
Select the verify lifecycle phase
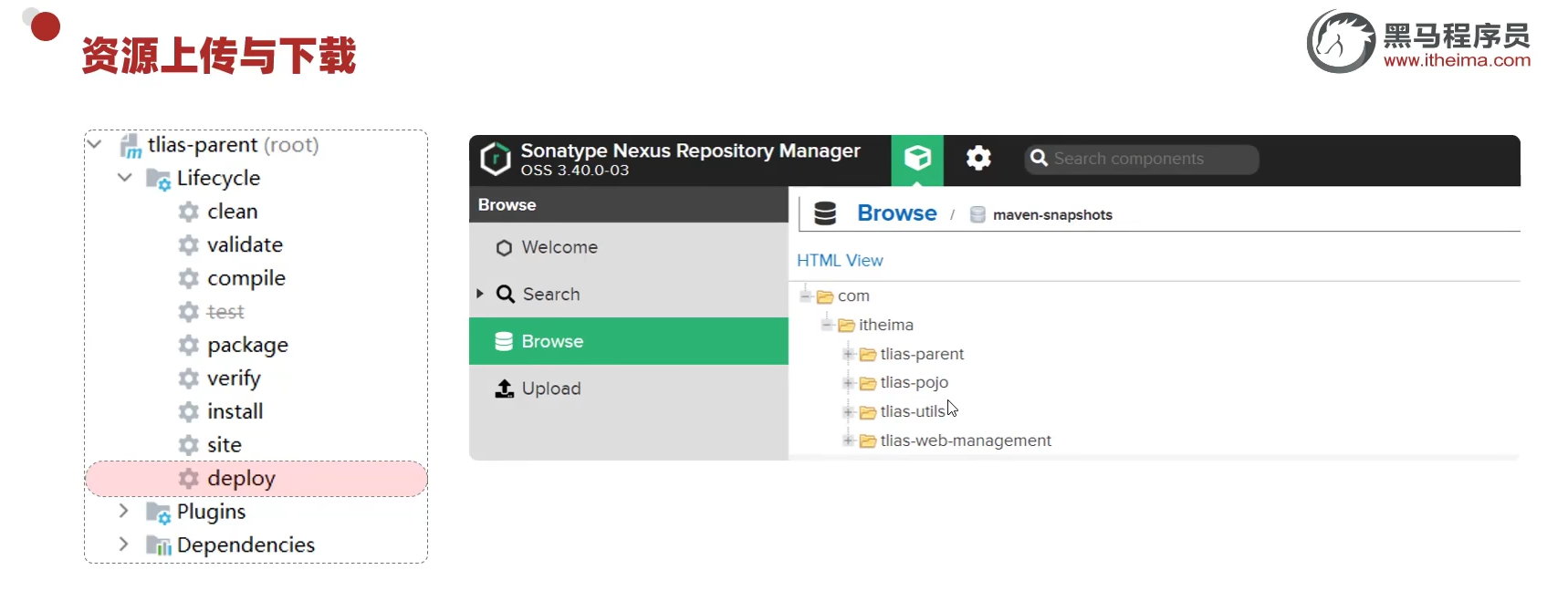(234, 378)
